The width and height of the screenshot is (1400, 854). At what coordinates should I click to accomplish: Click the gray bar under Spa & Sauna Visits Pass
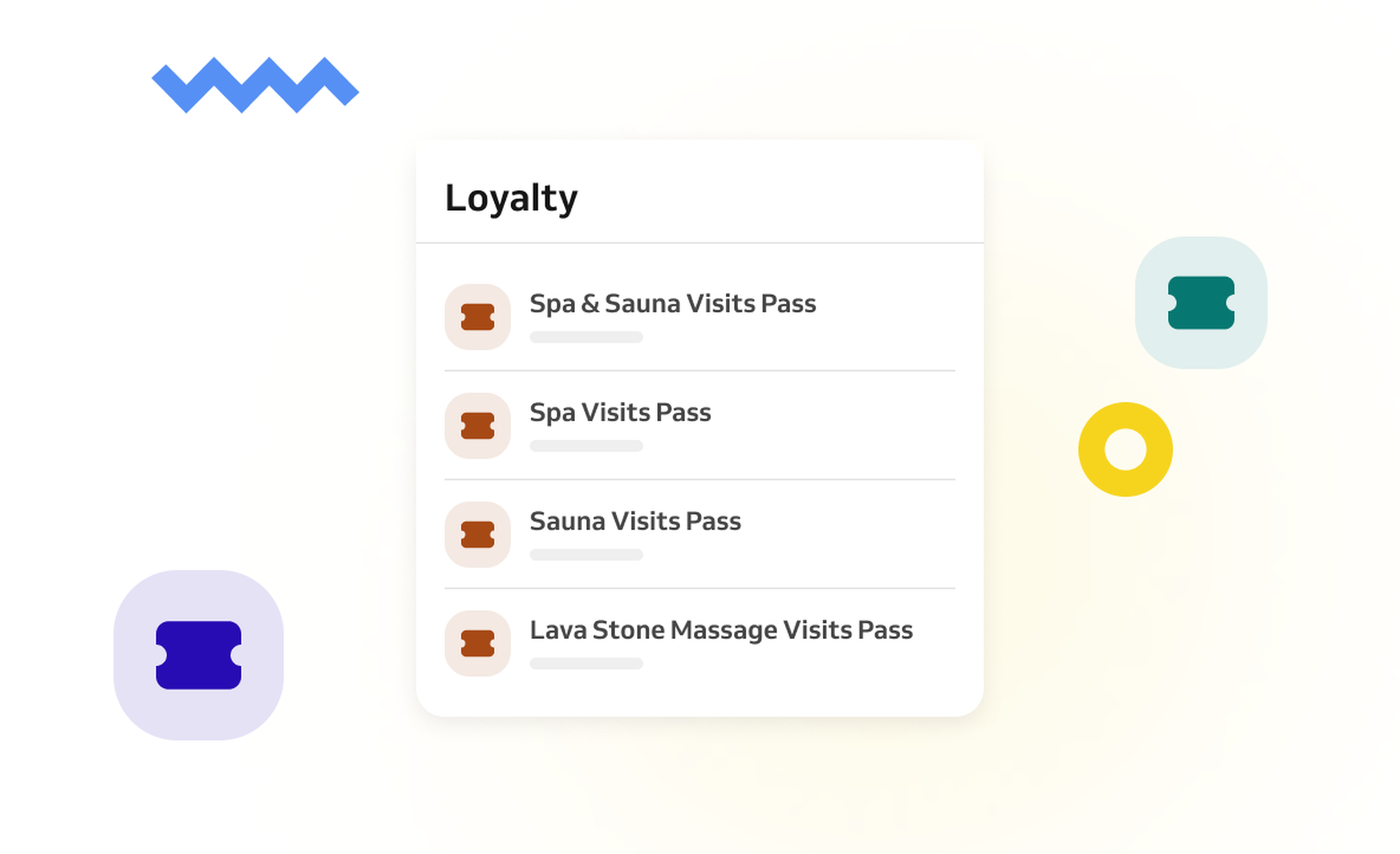[586, 337]
